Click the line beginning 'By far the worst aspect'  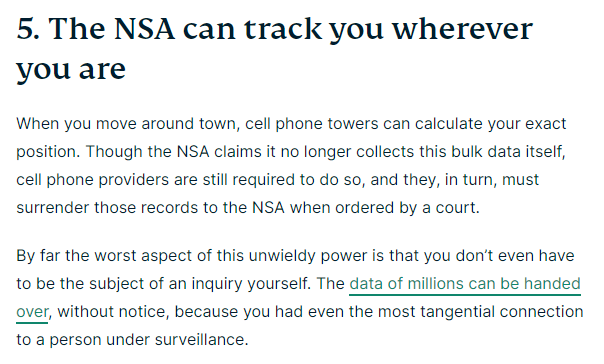click(x=295, y=256)
